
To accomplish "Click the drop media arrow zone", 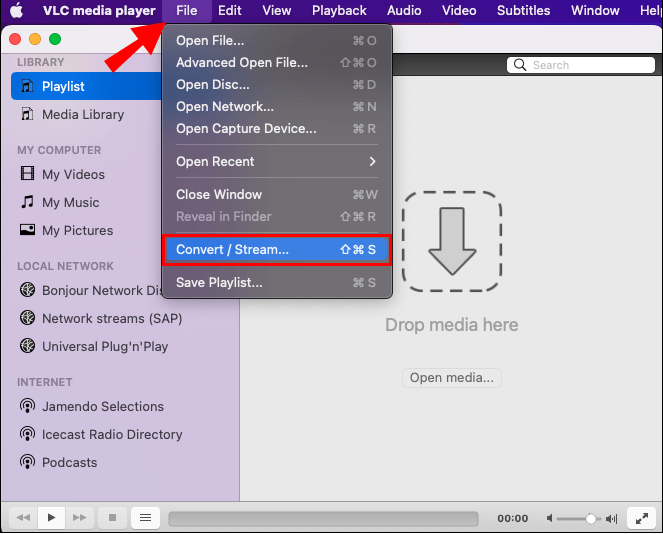I will tap(452, 241).
